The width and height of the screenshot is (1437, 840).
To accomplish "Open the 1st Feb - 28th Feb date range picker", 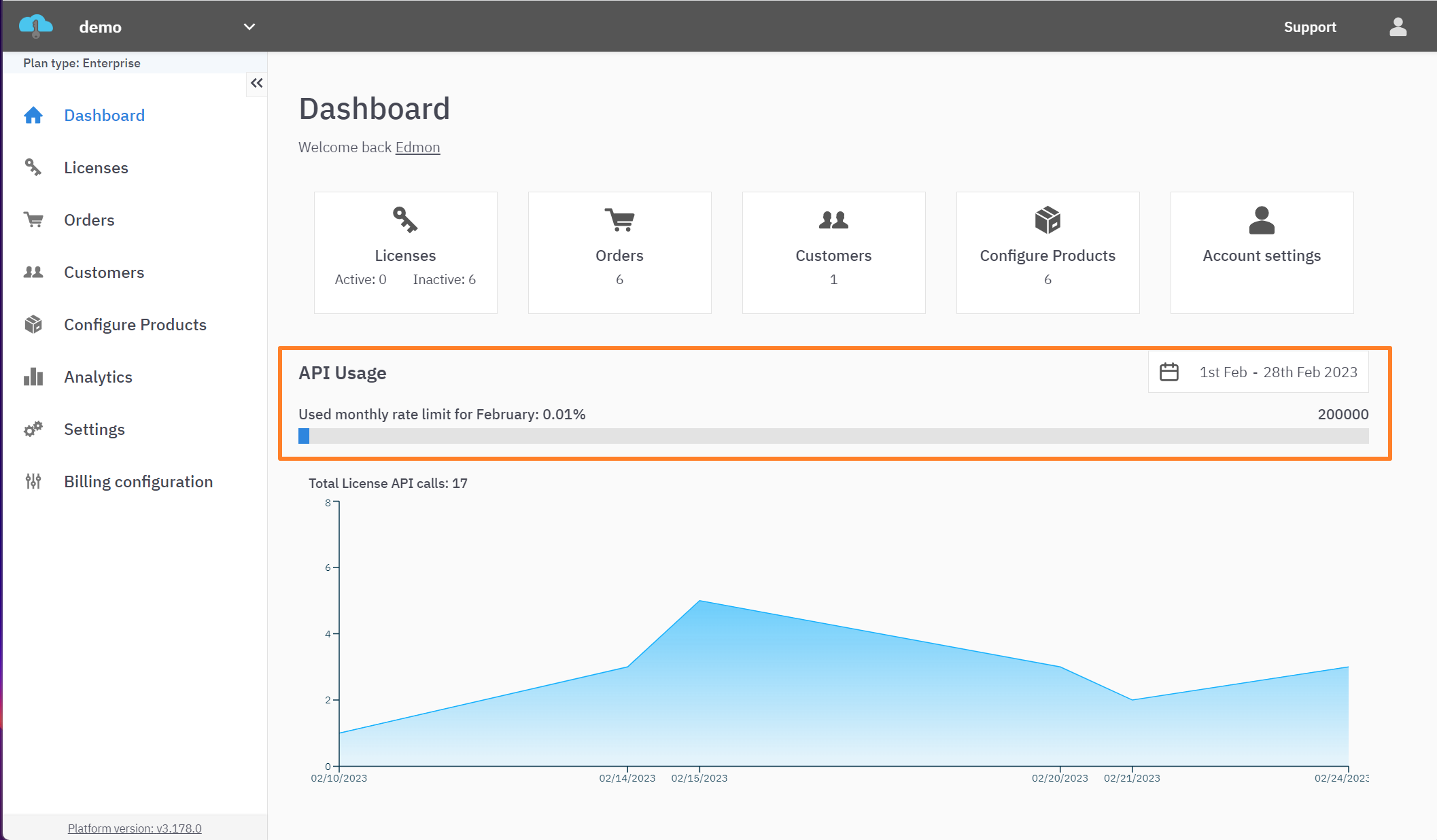I will click(x=1278, y=372).
